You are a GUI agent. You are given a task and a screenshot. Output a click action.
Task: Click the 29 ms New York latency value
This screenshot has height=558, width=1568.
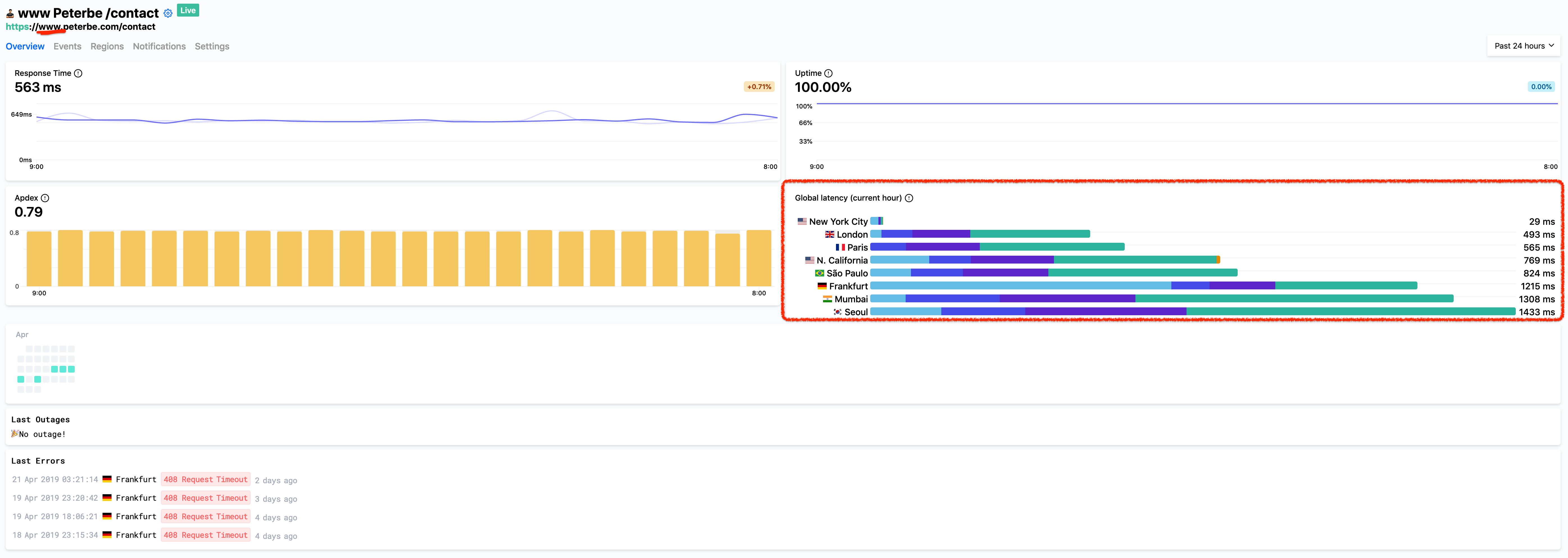click(1542, 221)
